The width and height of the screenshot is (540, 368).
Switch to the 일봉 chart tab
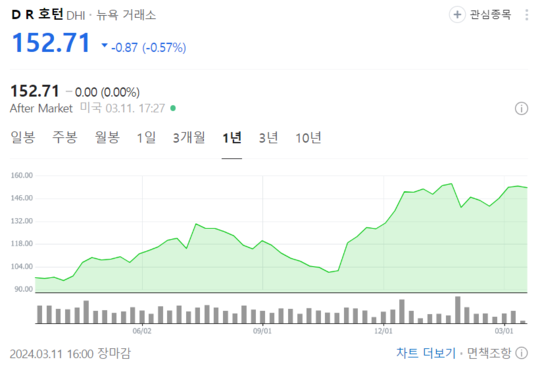23,137
